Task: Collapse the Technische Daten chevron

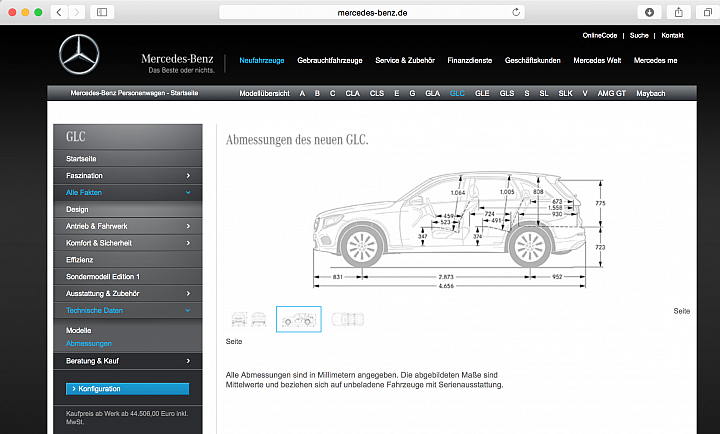Action: point(188,310)
